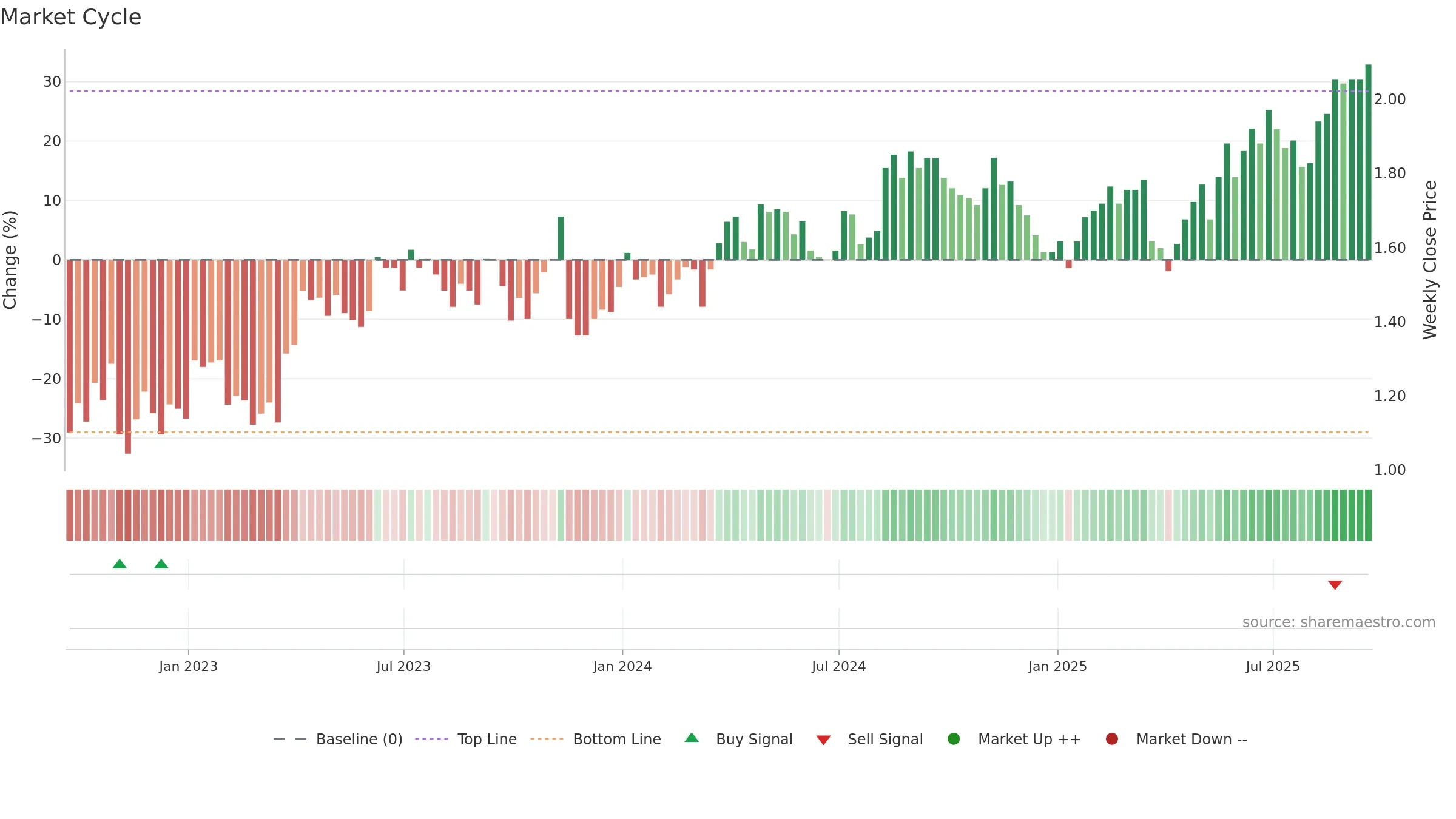
Task: Click the isolated green bar before Jan 2024
Action: (561, 238)
